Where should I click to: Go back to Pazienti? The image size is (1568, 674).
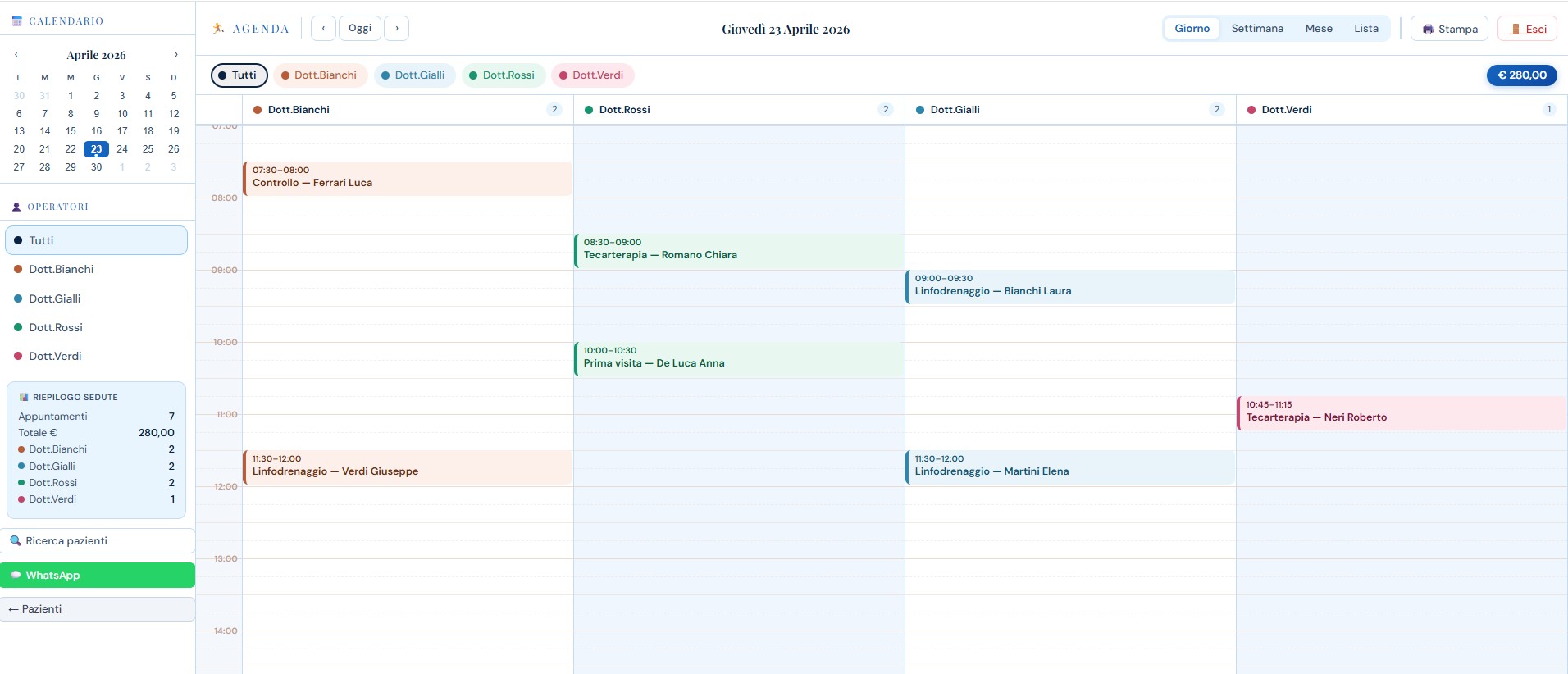click(98, 608)
